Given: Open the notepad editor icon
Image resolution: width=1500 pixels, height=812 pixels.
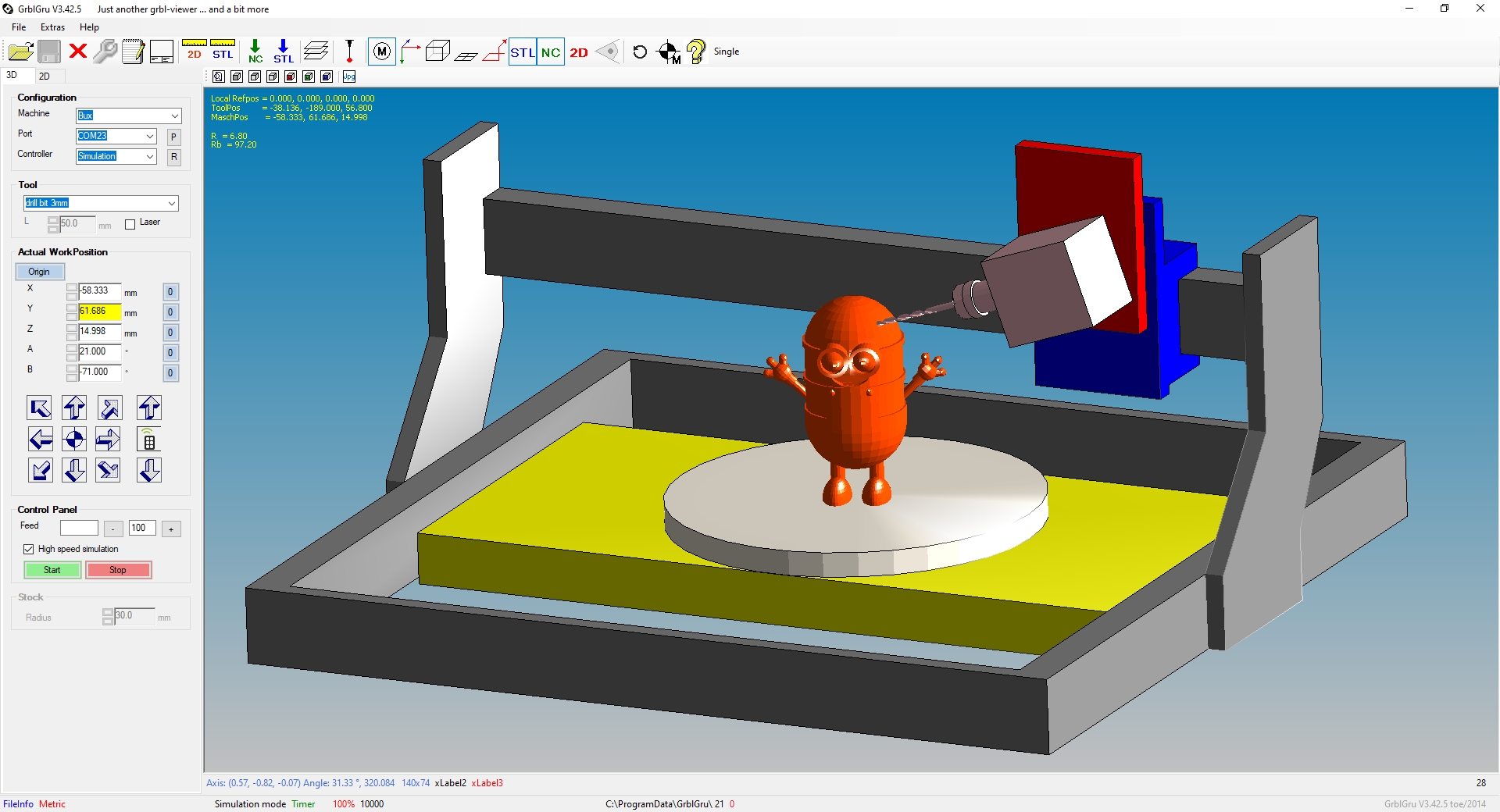Looking at the screenshot, I should pos(133,52).
